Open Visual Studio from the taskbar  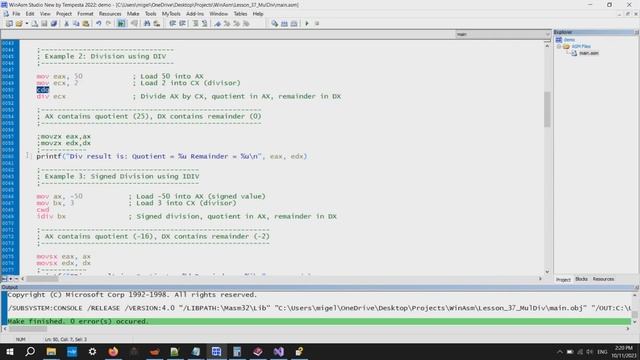[278, 351]
